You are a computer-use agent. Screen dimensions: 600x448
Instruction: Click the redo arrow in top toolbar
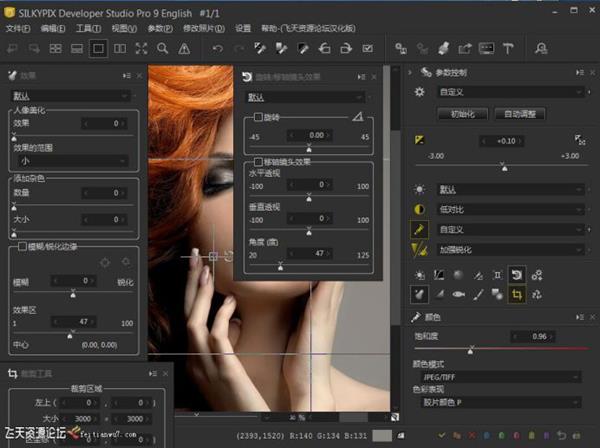coord(239,48)
